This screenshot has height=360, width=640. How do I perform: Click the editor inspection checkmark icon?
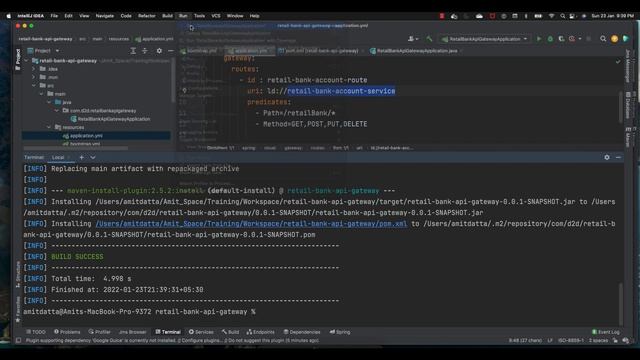tap(618, 62)
